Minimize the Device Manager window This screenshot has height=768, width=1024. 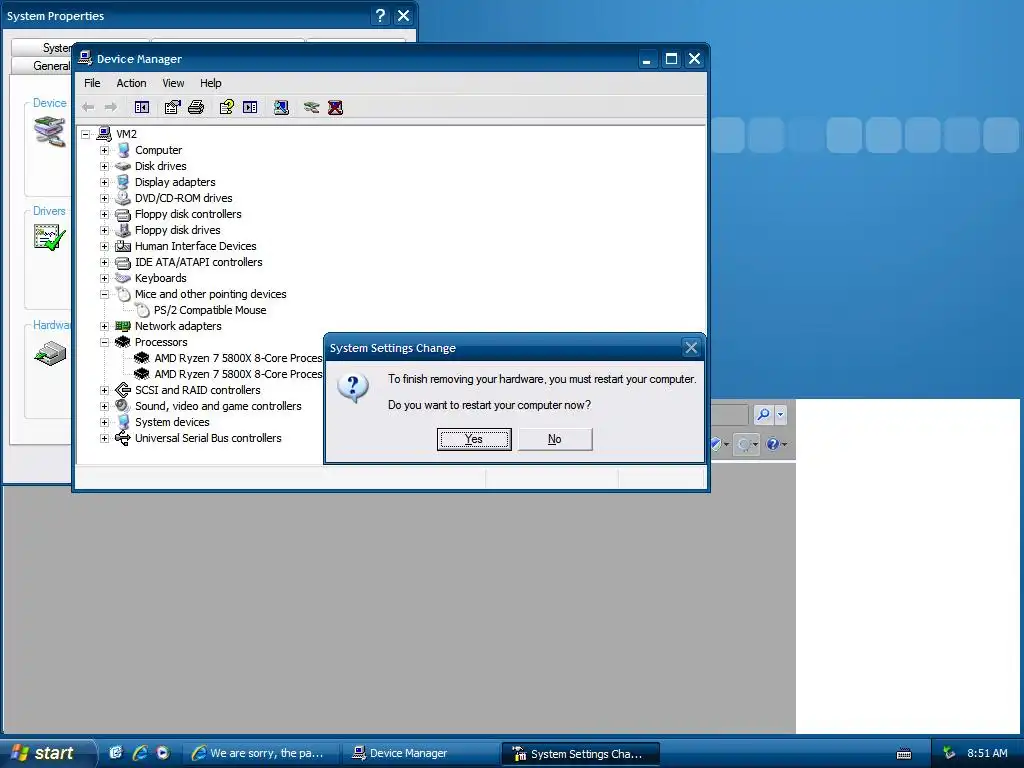pyautogui.click(x=647, y=59)
